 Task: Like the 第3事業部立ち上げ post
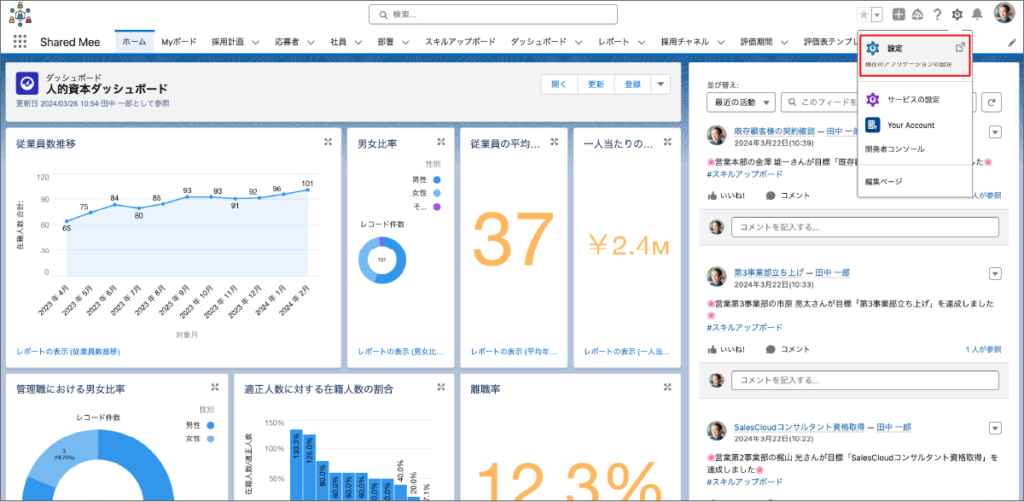click(x=726, y=349)
